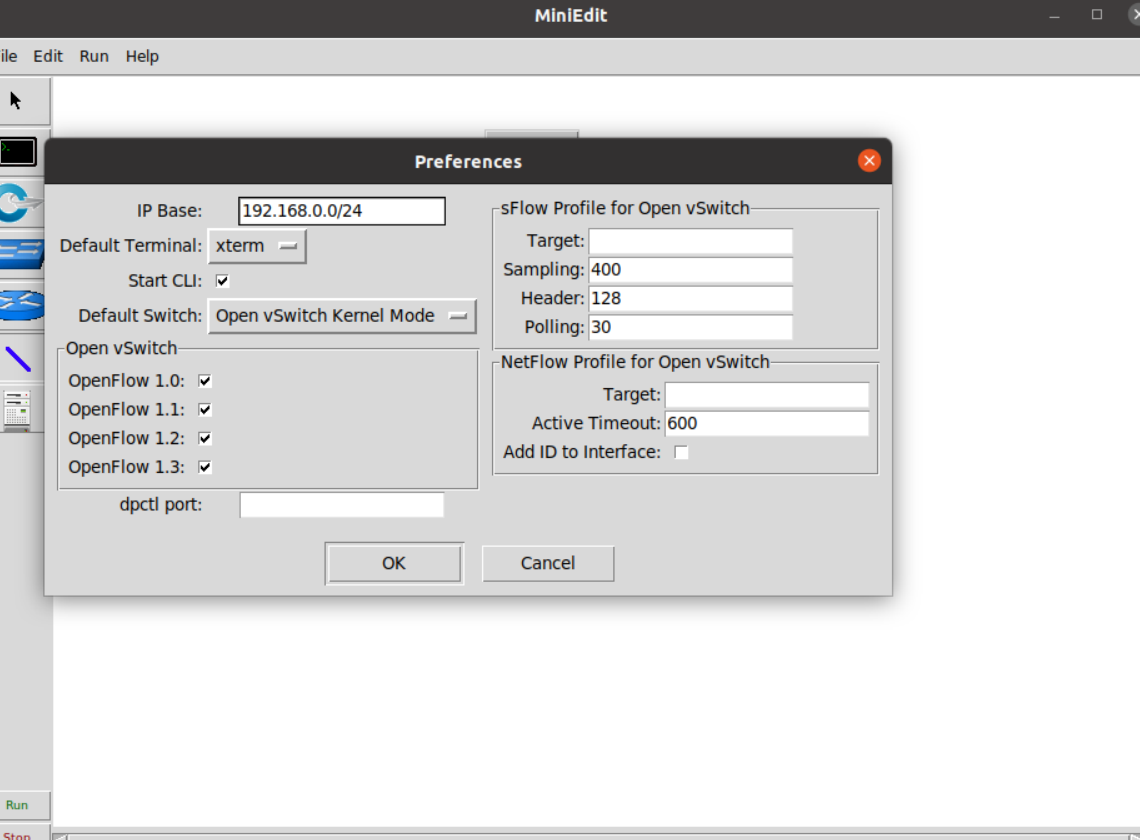Viewport: 1140px width, 840px height.
Task: Close the Preferences dialog with red X
Action: [869, 161]
